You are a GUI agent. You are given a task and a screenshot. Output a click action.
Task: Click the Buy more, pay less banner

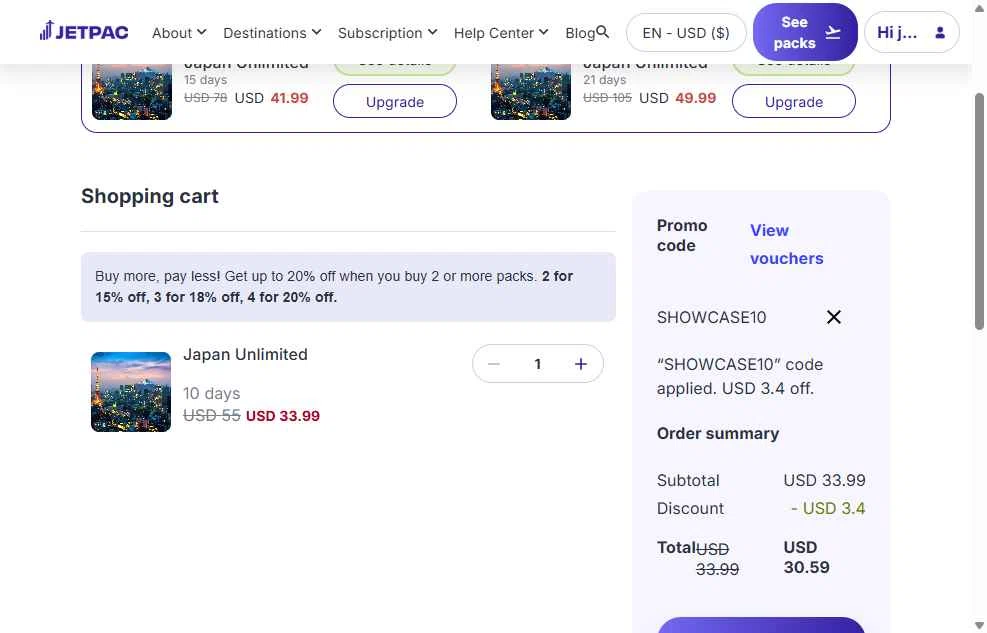click(x=348, y=287)
